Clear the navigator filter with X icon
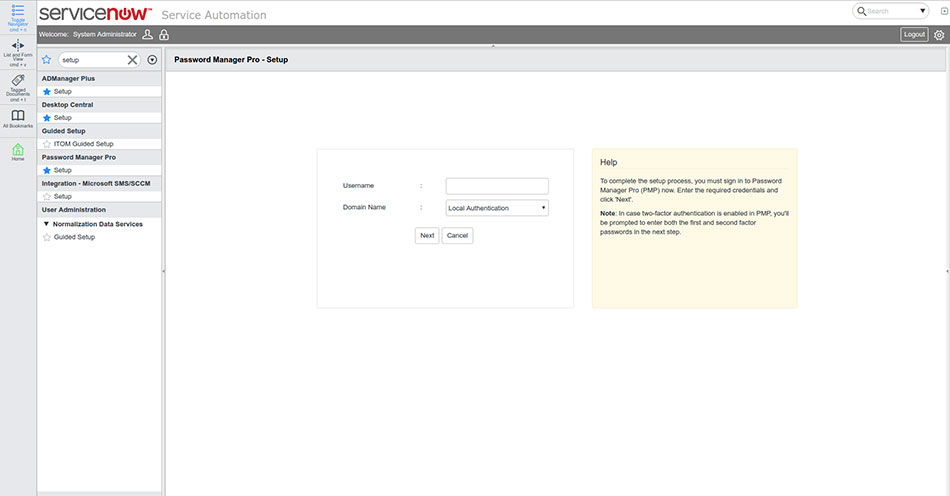The height and width of the screenshot is (496, 950). tap(132, 59)
